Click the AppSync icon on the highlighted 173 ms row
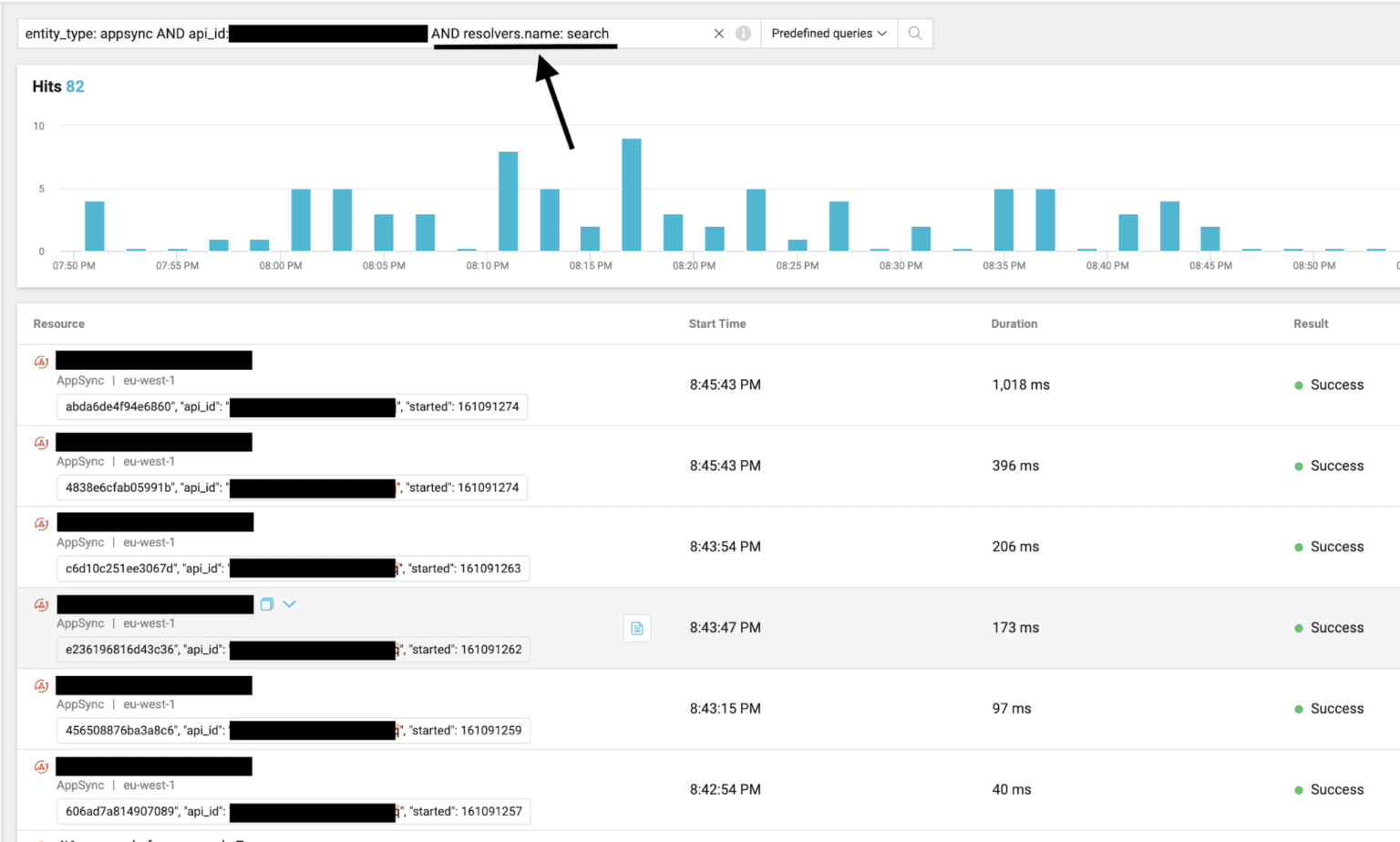1400x842 pixels. 41,603
